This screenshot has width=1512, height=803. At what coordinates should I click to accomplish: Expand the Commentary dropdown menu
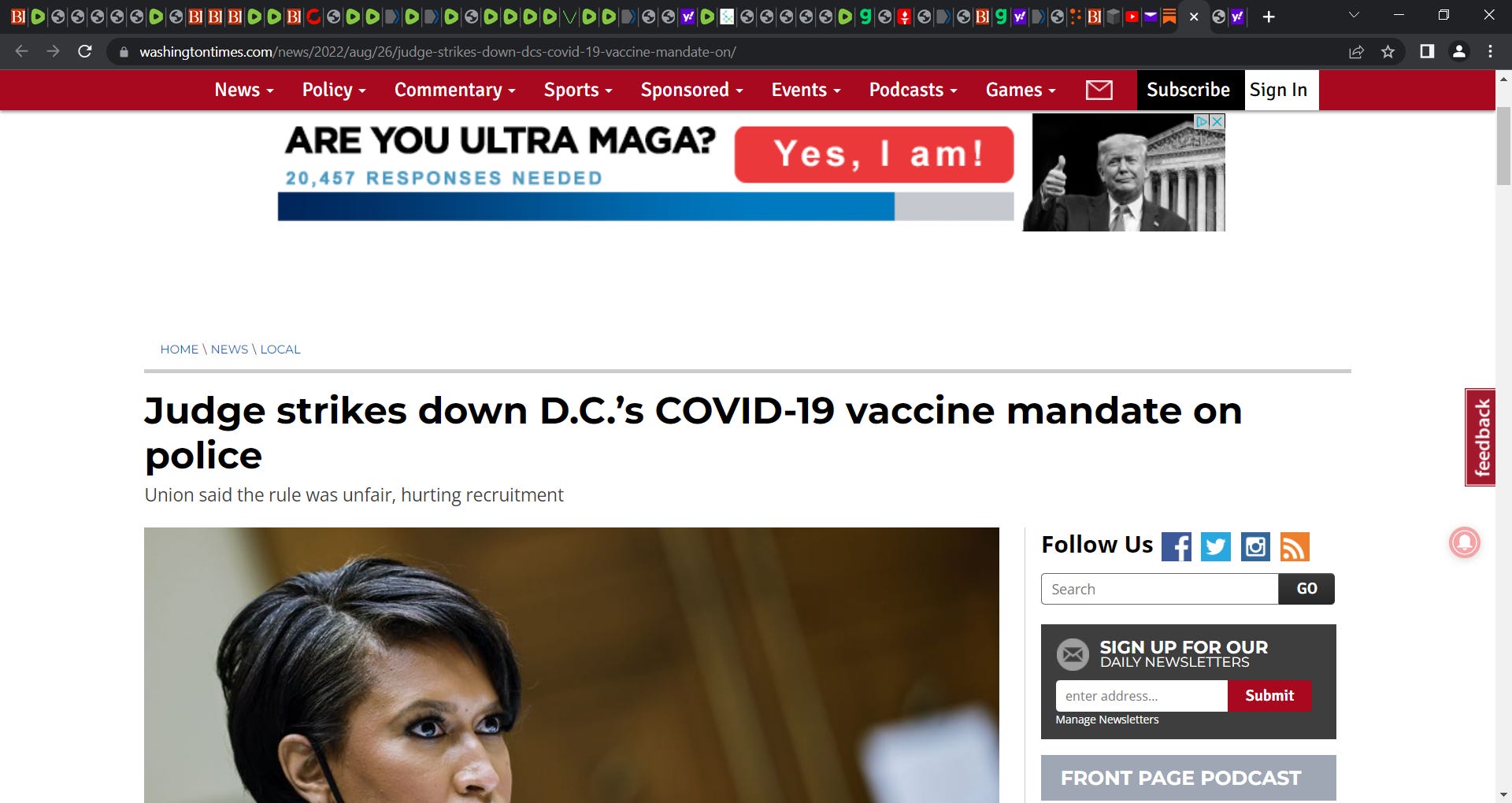[x=454, y=90]
